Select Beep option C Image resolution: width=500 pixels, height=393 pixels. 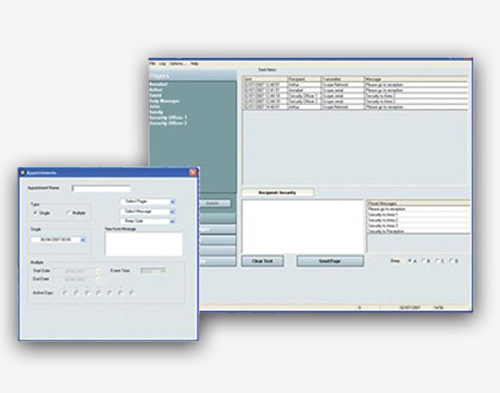(x=437, y=261)
